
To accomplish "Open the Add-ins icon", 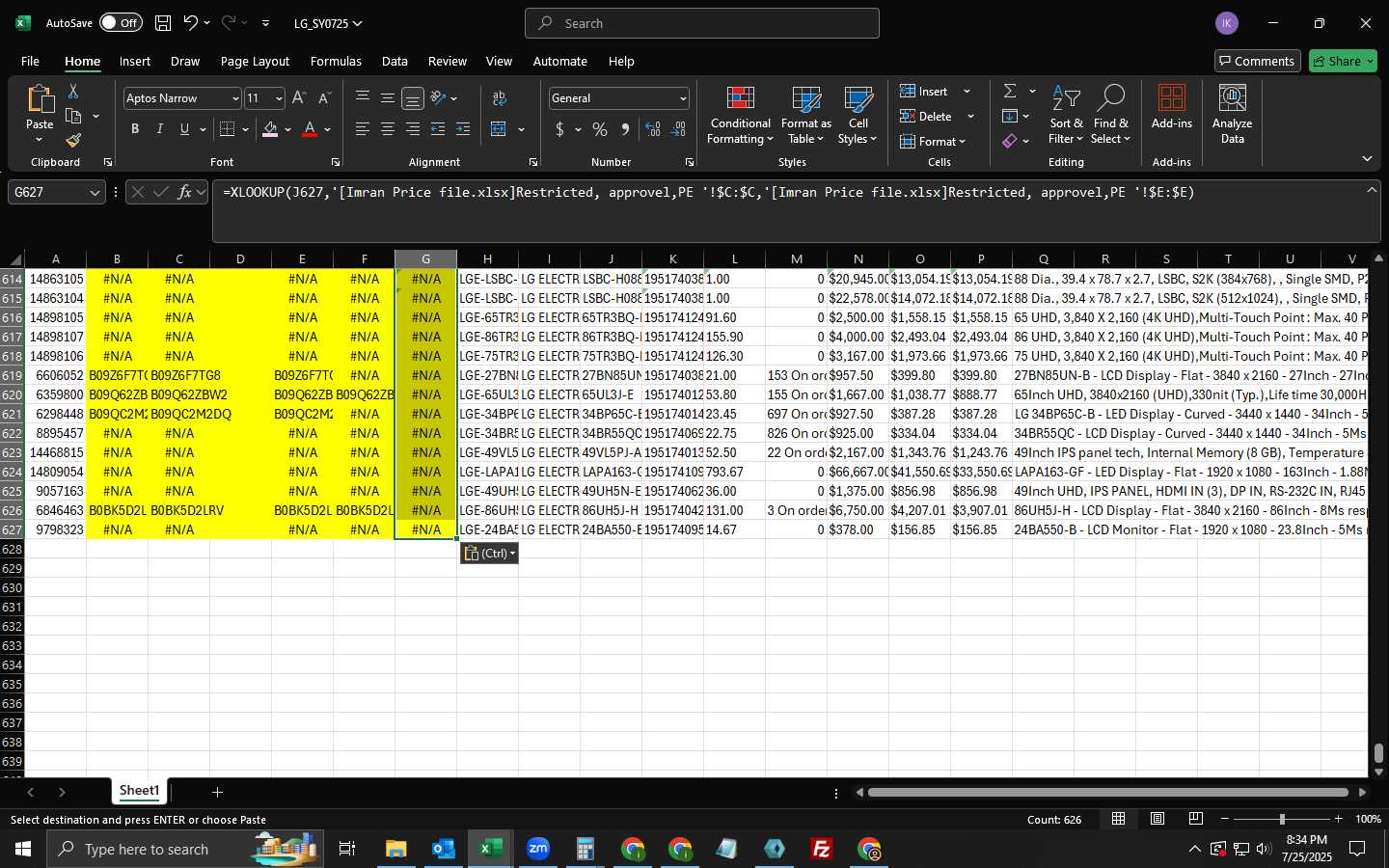I will click(x=1172, y=107).
